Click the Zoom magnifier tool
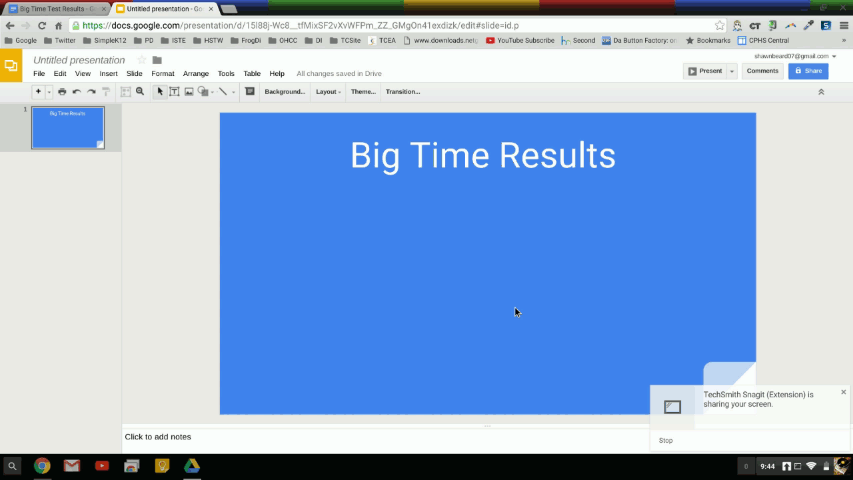This screenshot has width=853, height=480. 140,92
